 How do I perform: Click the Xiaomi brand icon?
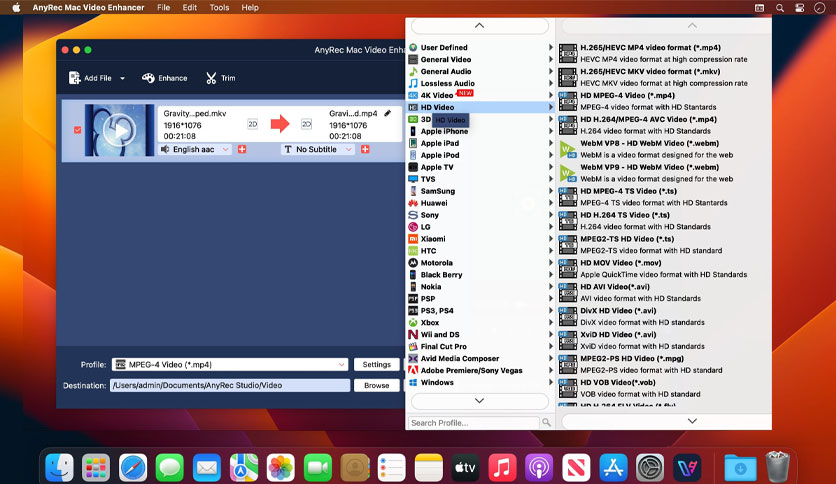pyautogui.click(x=413, y=239)
